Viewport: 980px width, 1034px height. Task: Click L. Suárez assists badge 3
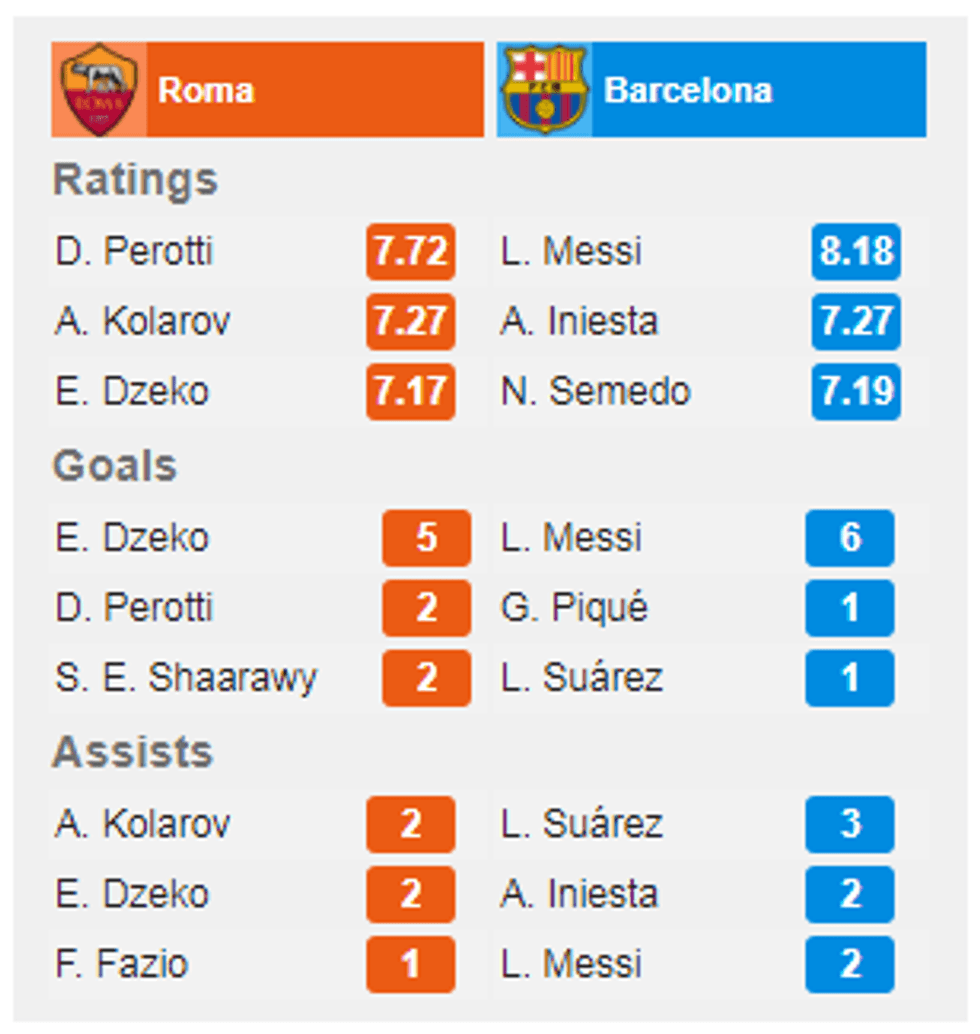pos(850,824)
